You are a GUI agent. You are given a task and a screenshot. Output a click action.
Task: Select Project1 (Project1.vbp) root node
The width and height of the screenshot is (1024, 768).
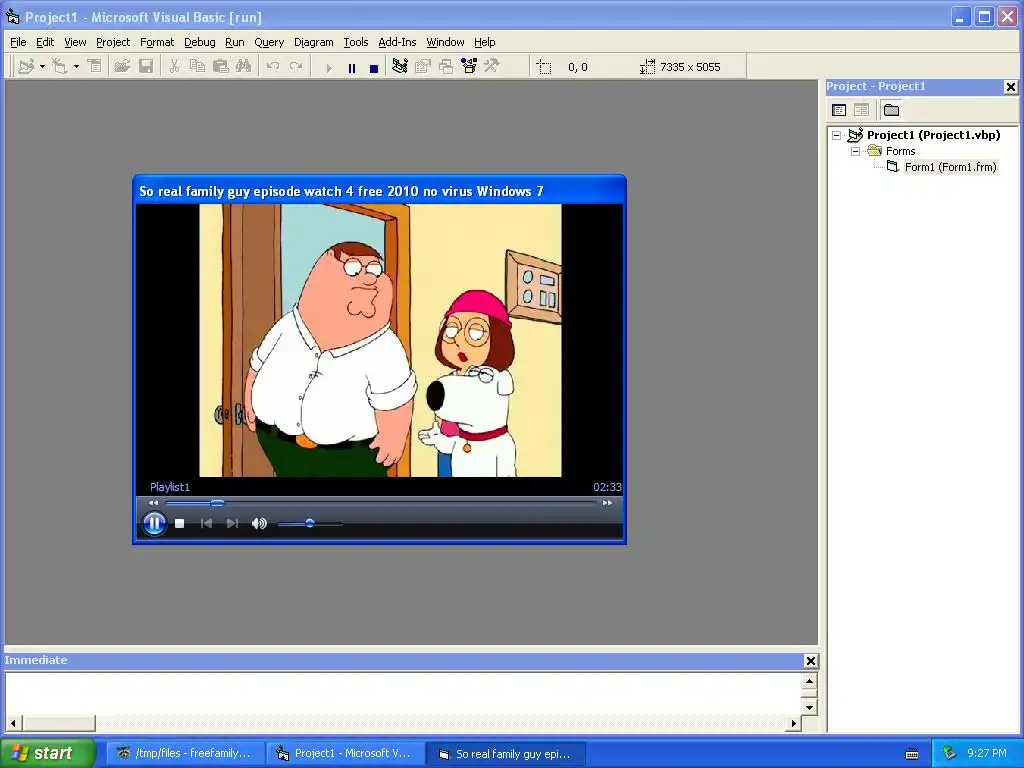(x=933, y=135)
